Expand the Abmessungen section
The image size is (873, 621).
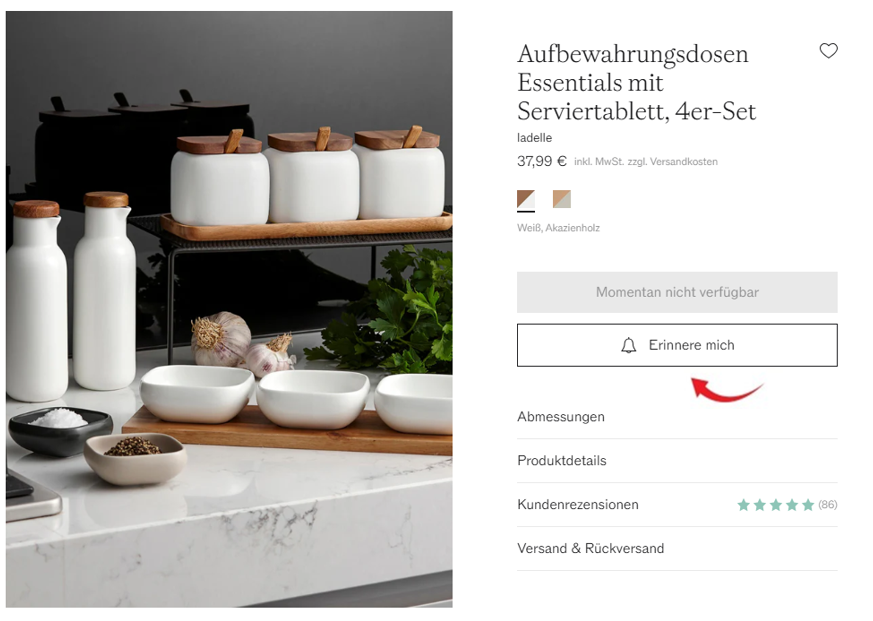coord(677,417)
